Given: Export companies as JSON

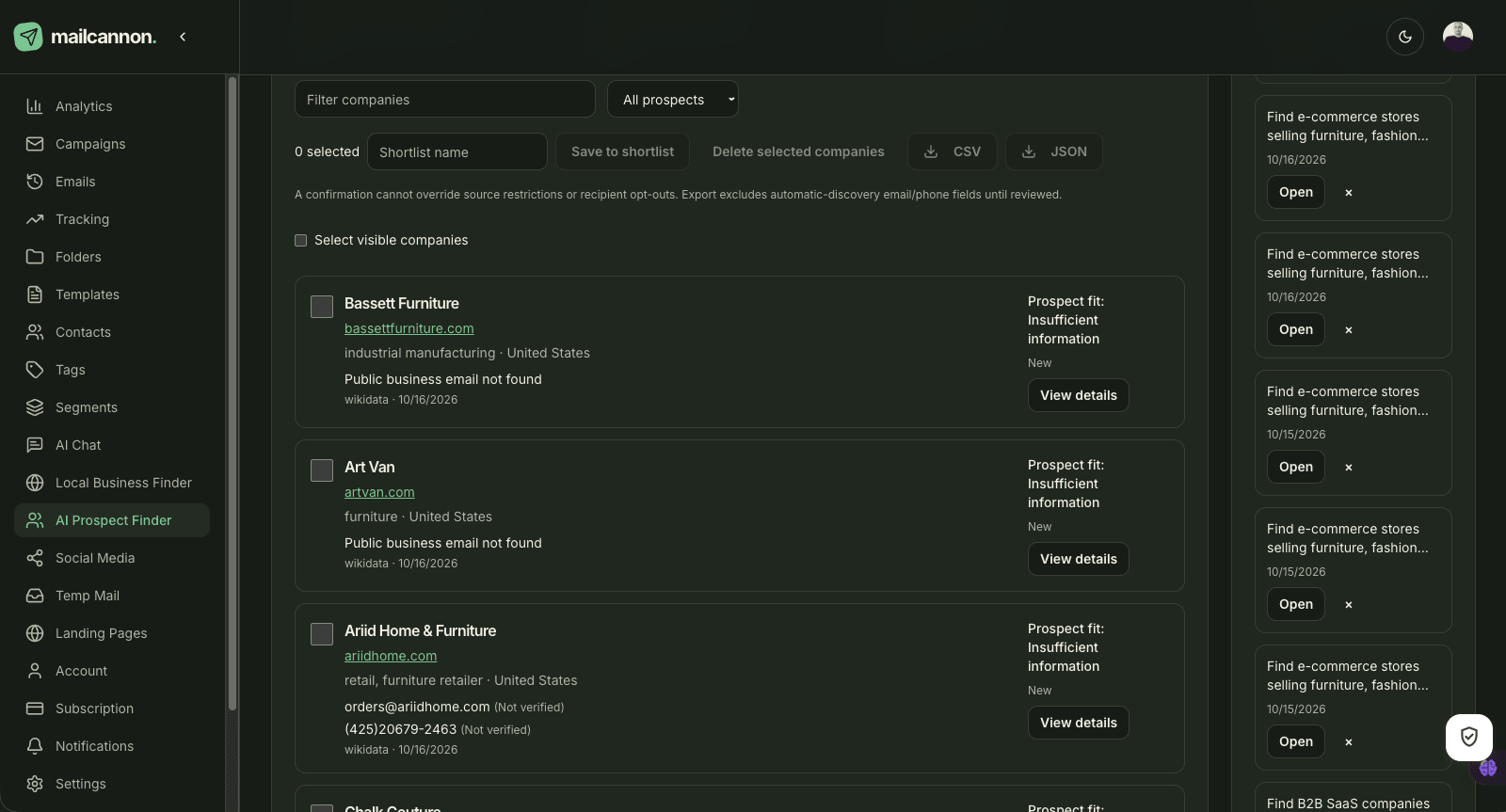Looking at the screenshot, I should (x=1054, y=151).
